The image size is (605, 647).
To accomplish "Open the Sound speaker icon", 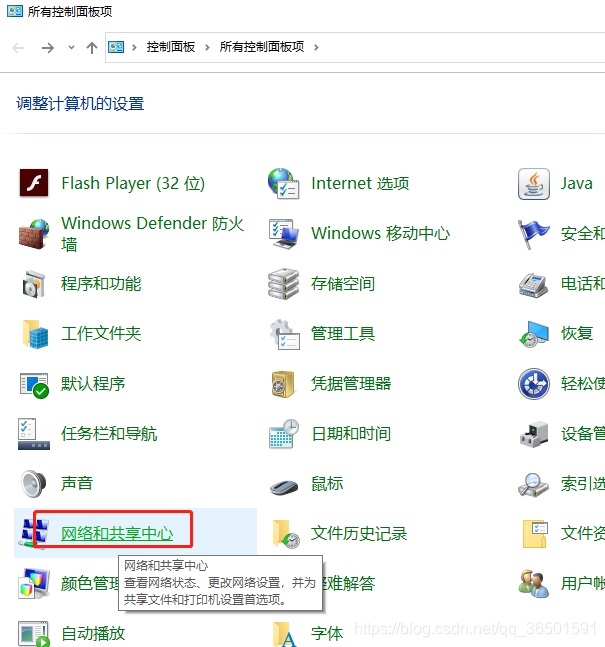I will click(33, 484).
